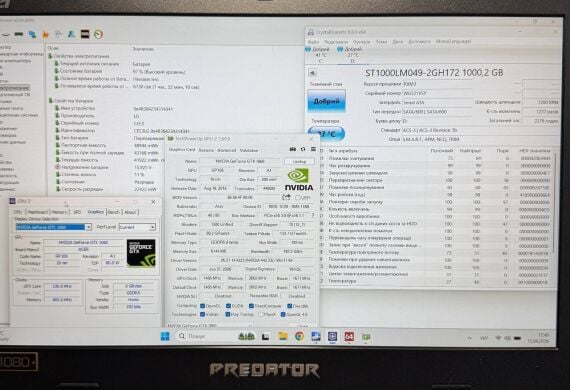Click the GPU-Z refresh icon
Screen dimensions: 570x390
click(x=303, y=149)
